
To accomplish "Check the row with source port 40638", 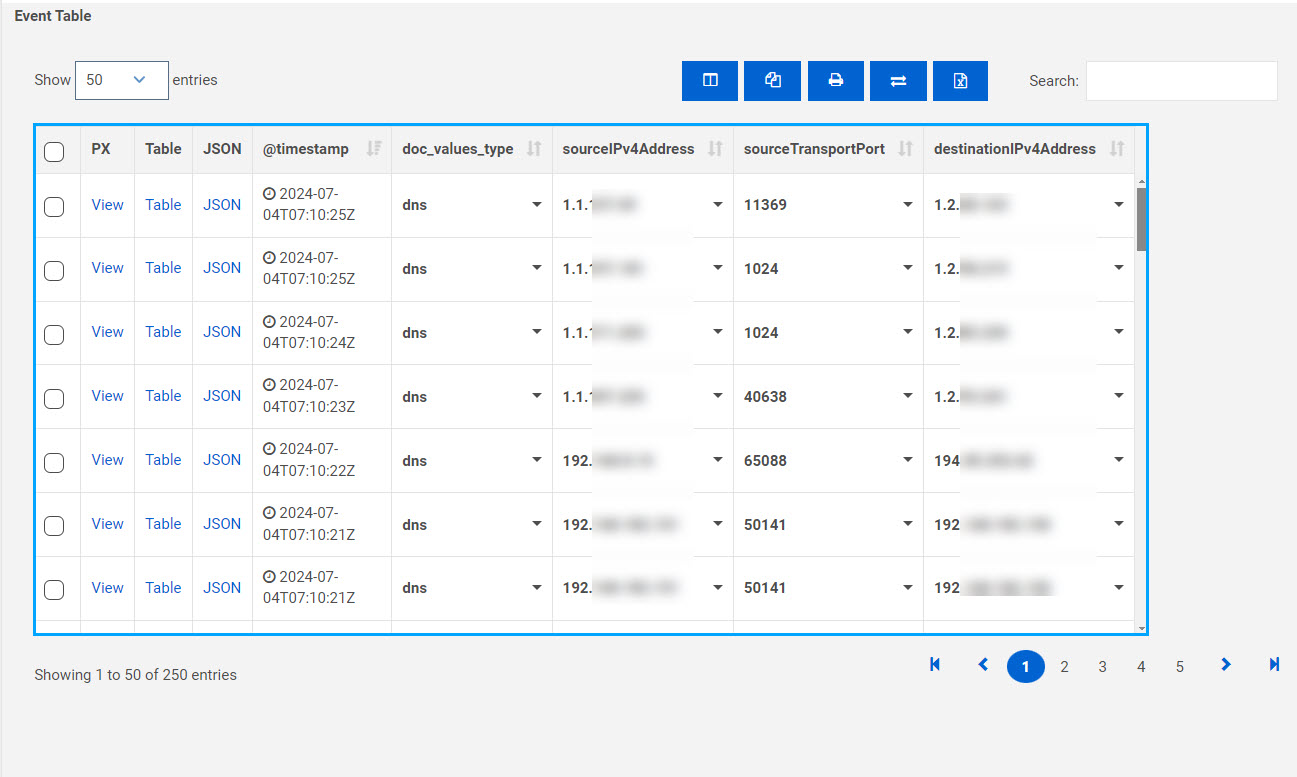I will tap(55, 398).
